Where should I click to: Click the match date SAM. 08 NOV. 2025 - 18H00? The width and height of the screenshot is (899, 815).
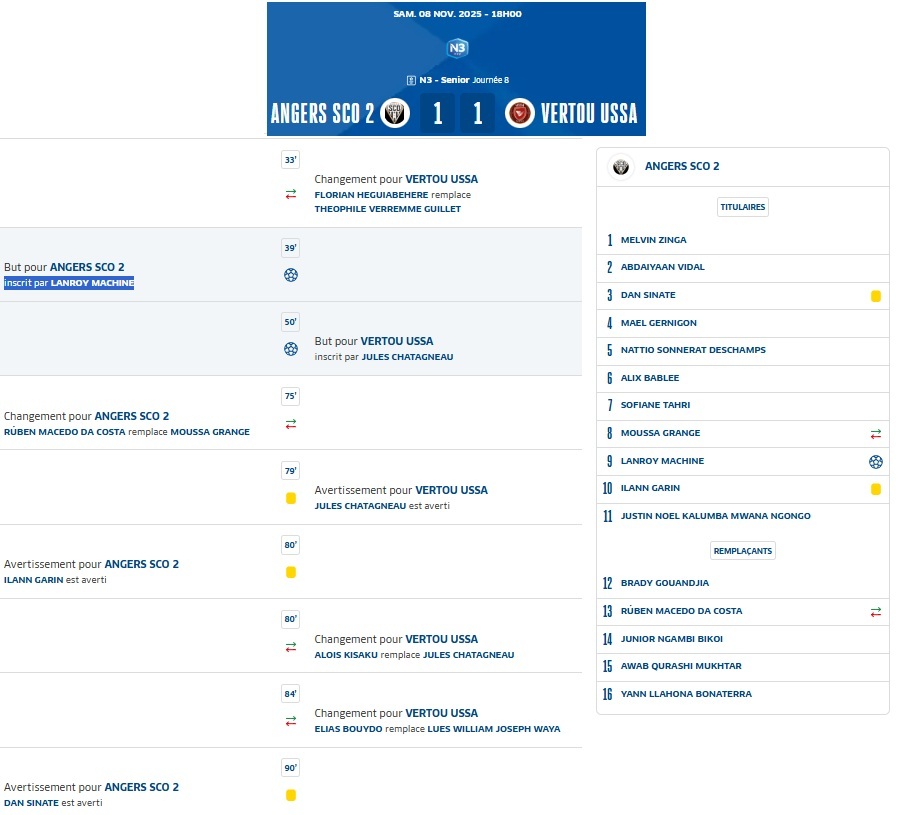(x=457, y=14)
